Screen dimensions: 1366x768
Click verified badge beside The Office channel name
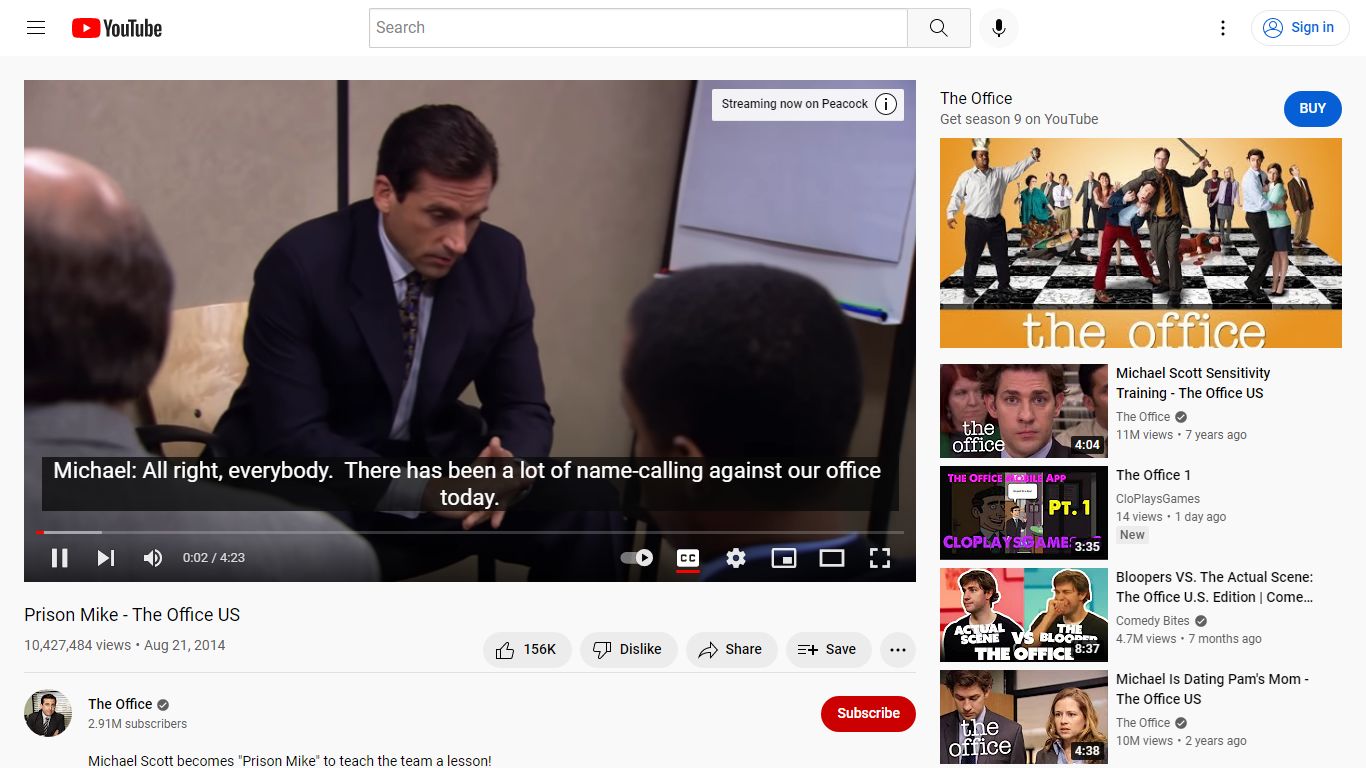pyautogui.click(x=163, y=704)
